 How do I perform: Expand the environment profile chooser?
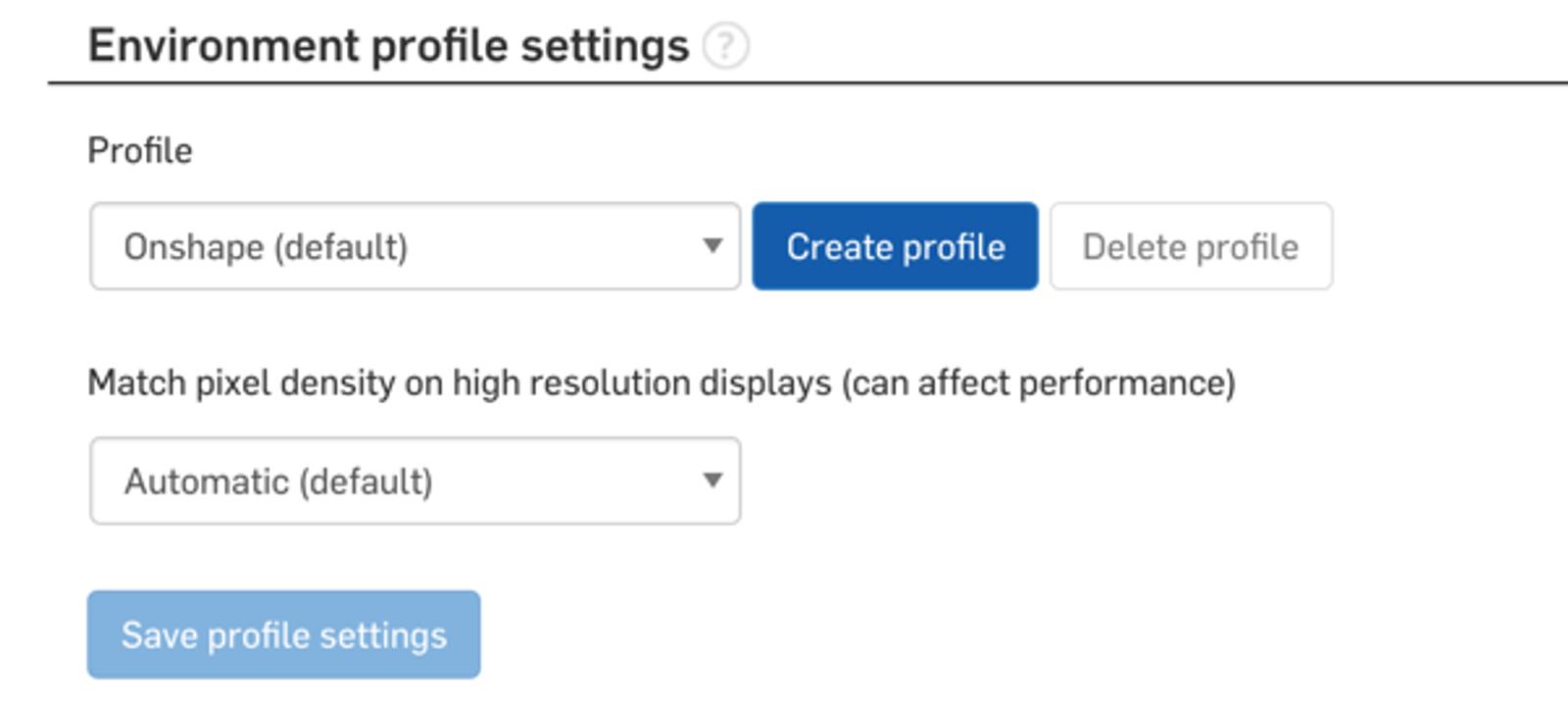[415, 246]
